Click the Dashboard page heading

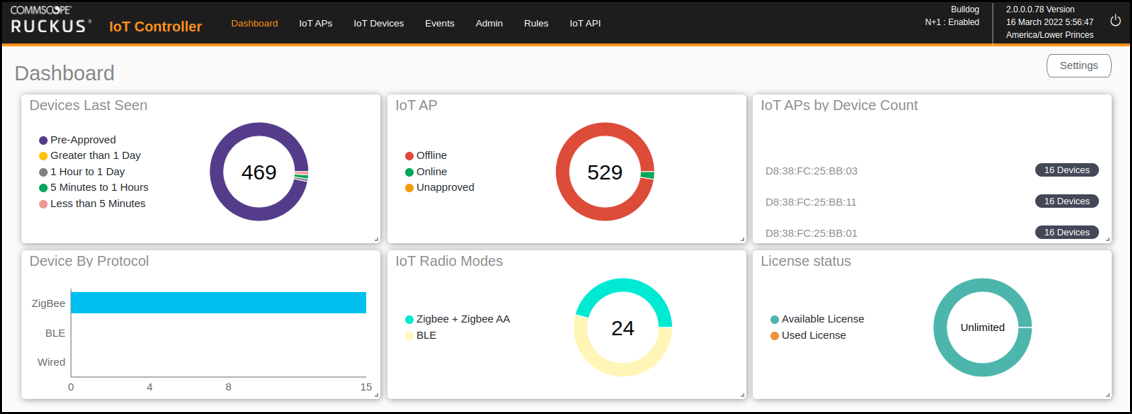click(x=64, y=74)
